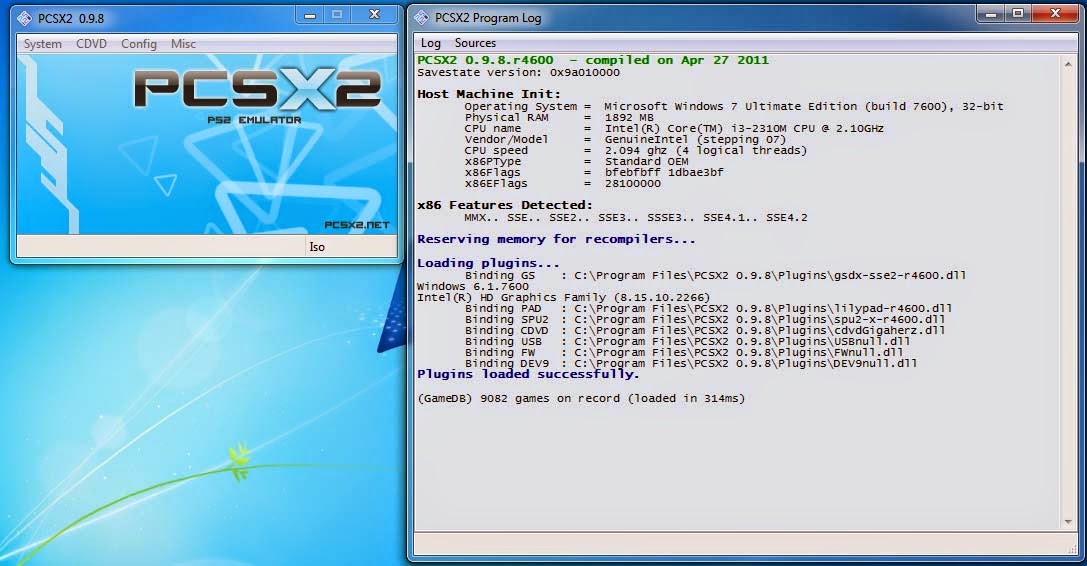Click PCSX2 main window title bar icon

point(24,19)
